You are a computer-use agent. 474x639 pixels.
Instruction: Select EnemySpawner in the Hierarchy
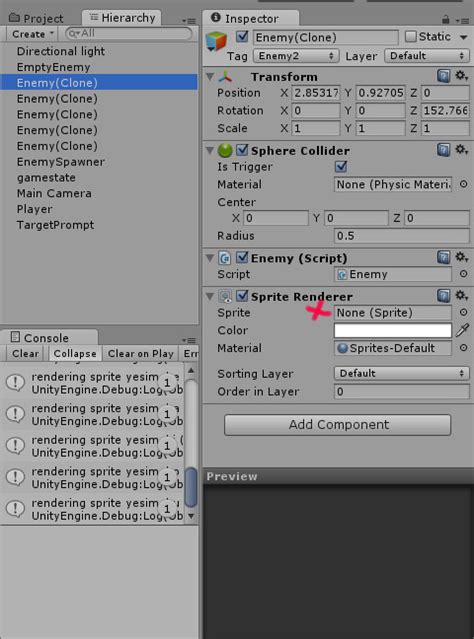coord(61,162)
